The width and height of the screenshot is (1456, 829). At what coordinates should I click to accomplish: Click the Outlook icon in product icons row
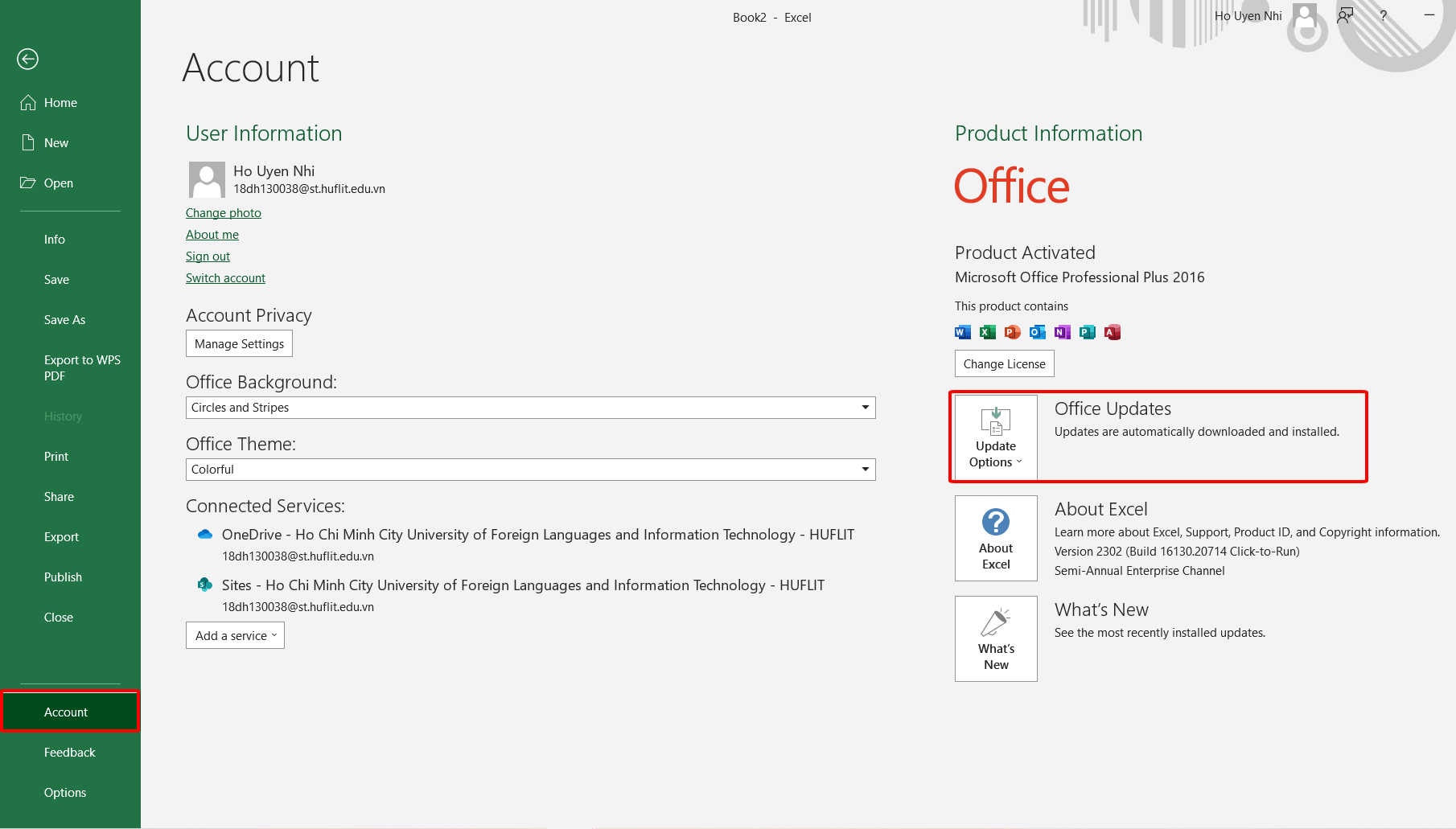coord(1037,331)
